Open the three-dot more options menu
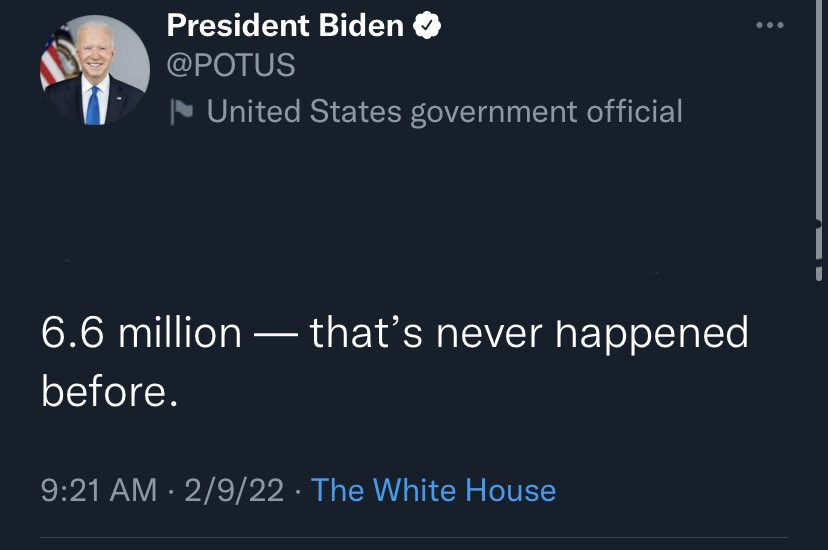This screenshot has width=828, height=550. [x=769, y=25]
